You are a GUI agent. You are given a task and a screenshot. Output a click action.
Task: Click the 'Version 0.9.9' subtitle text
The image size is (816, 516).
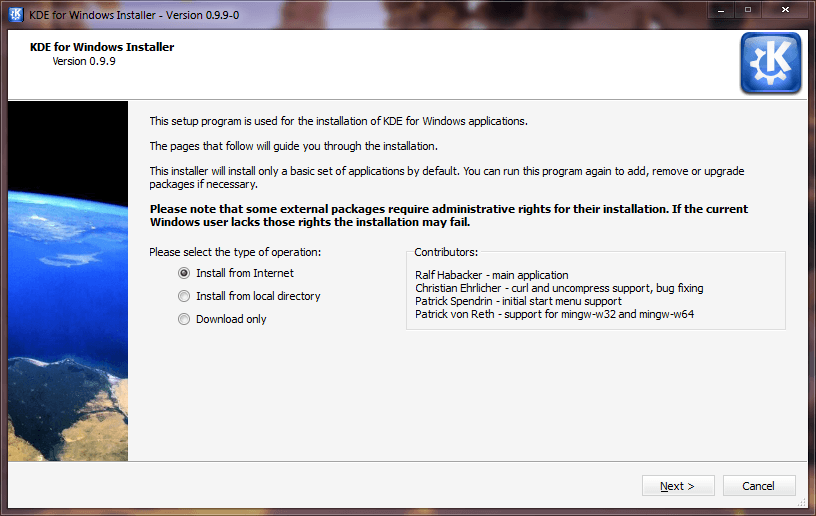[84, 61]
